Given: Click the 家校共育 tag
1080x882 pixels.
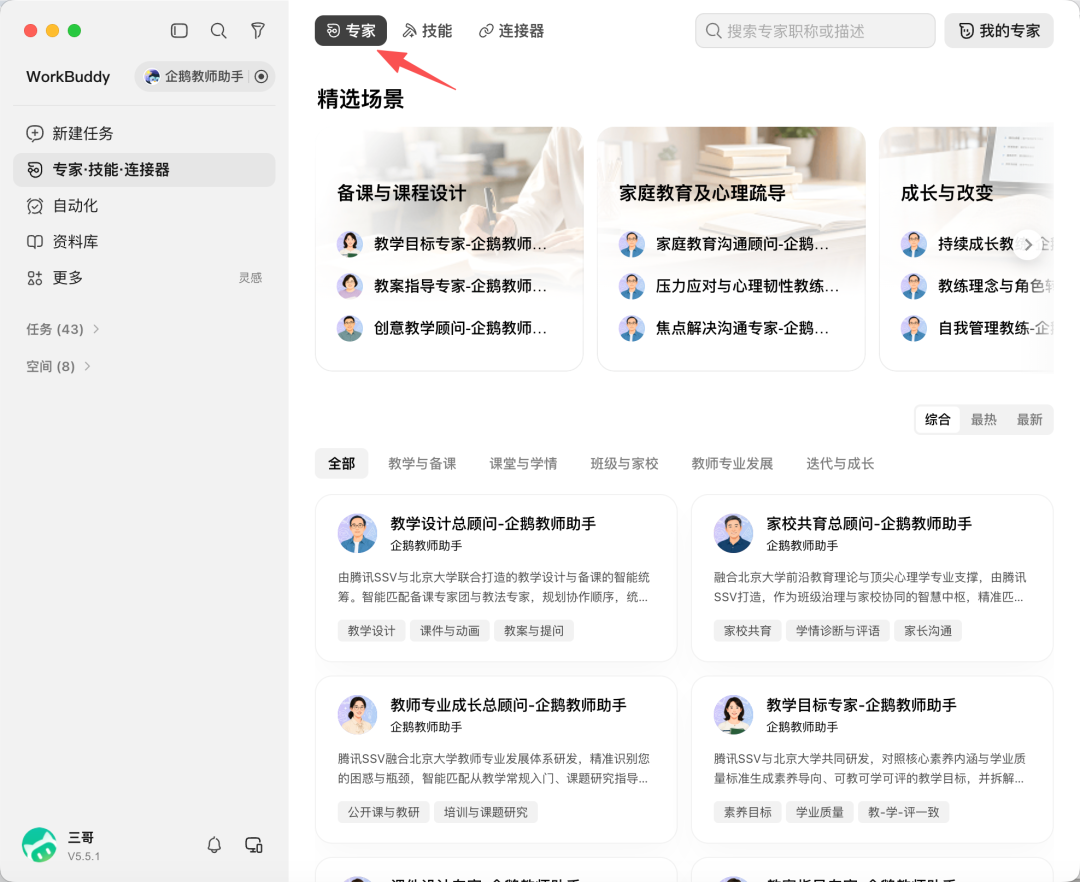Looking at the screenshot, I should coord(748,631).
